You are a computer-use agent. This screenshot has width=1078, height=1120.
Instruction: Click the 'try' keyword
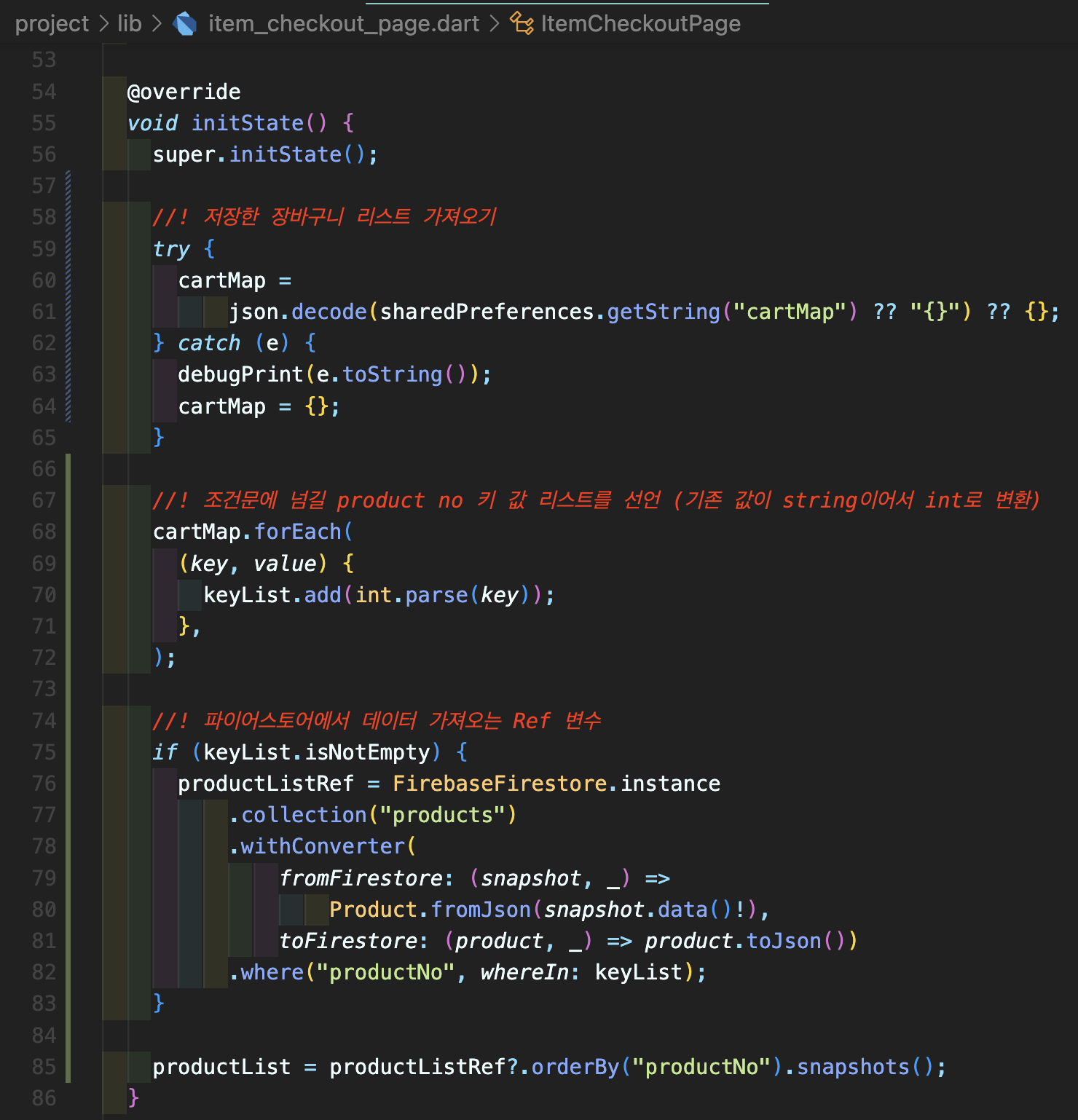click(x=172, y=249)
